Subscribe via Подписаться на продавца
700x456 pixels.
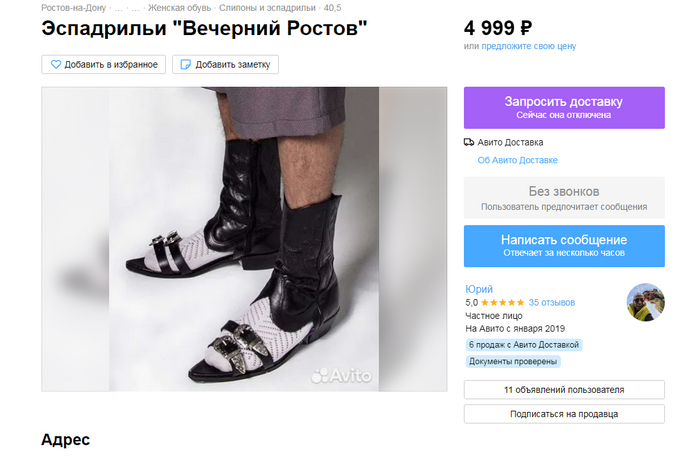[x=564, y=414]
